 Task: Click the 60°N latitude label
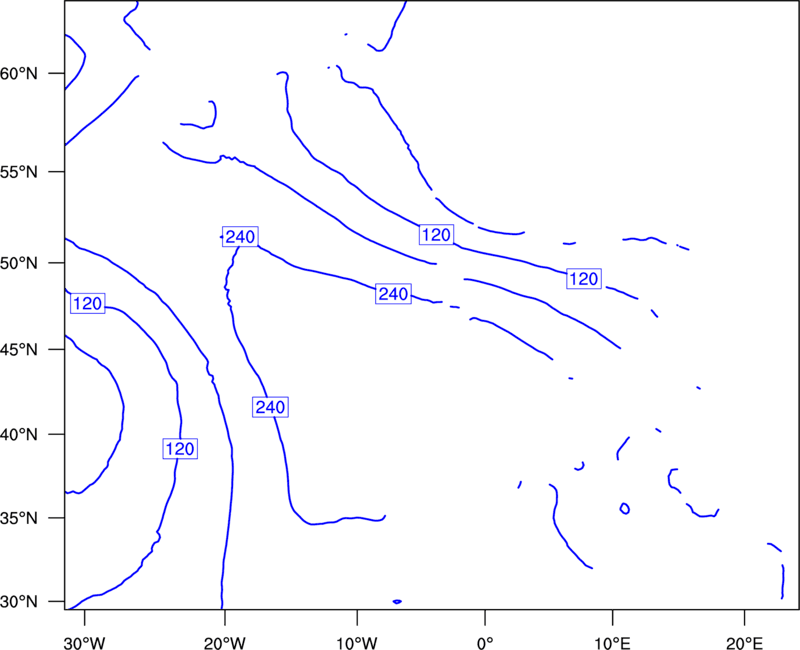click(19, 73)
